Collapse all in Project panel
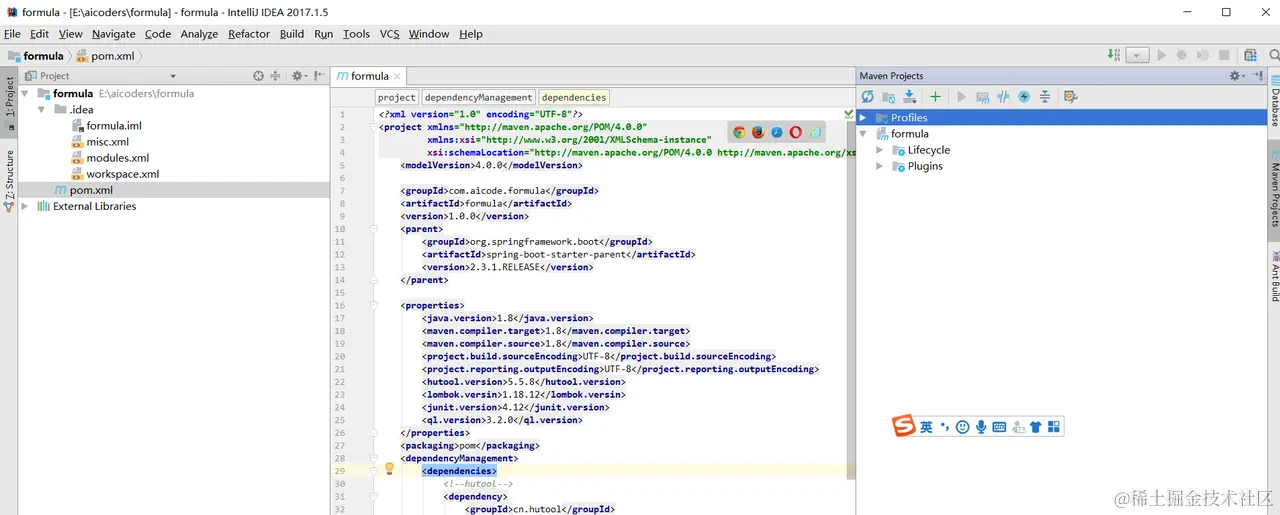 point(276,76)
